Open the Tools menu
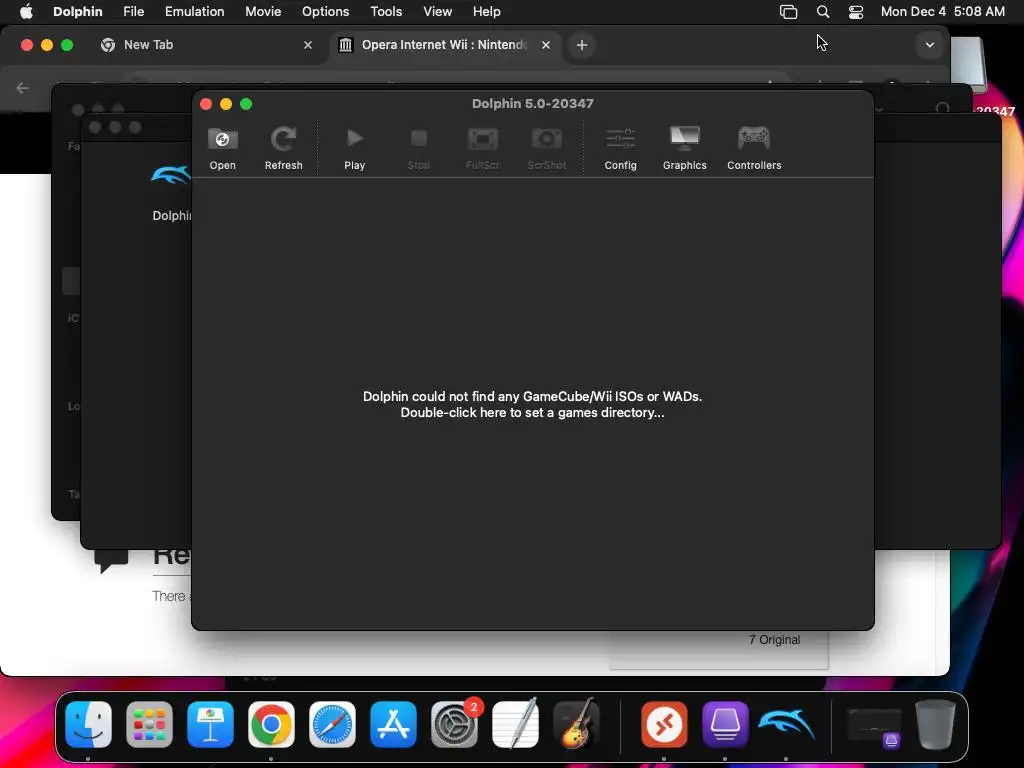This screenshot has width=1024, height=768. (386, 12)
